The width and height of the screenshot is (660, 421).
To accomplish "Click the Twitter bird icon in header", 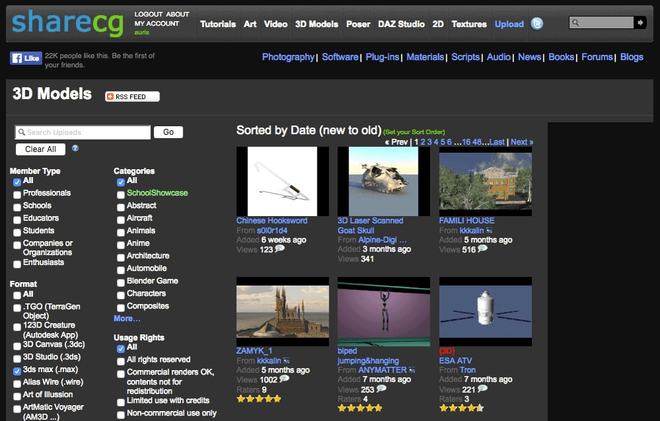I will pos(537,23).
